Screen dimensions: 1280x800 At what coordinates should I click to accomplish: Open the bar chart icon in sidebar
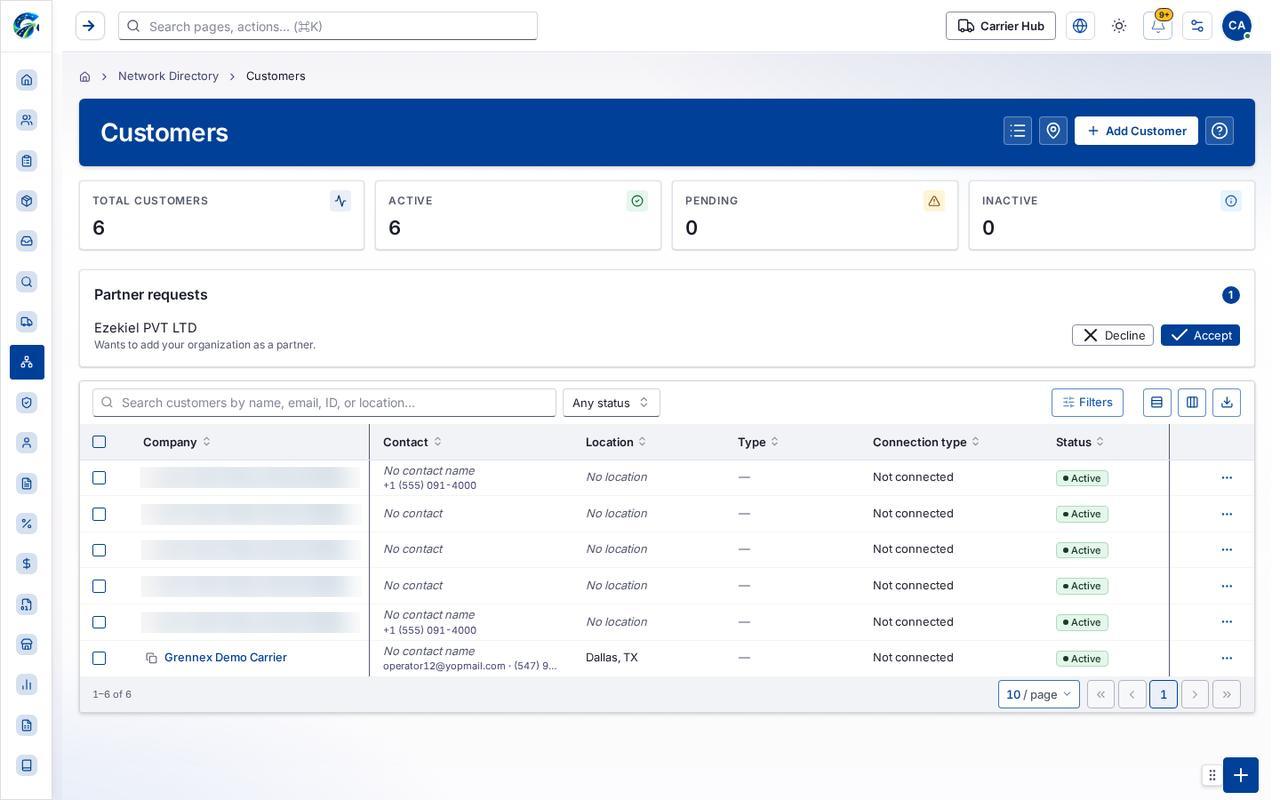[x=27, y=685]
